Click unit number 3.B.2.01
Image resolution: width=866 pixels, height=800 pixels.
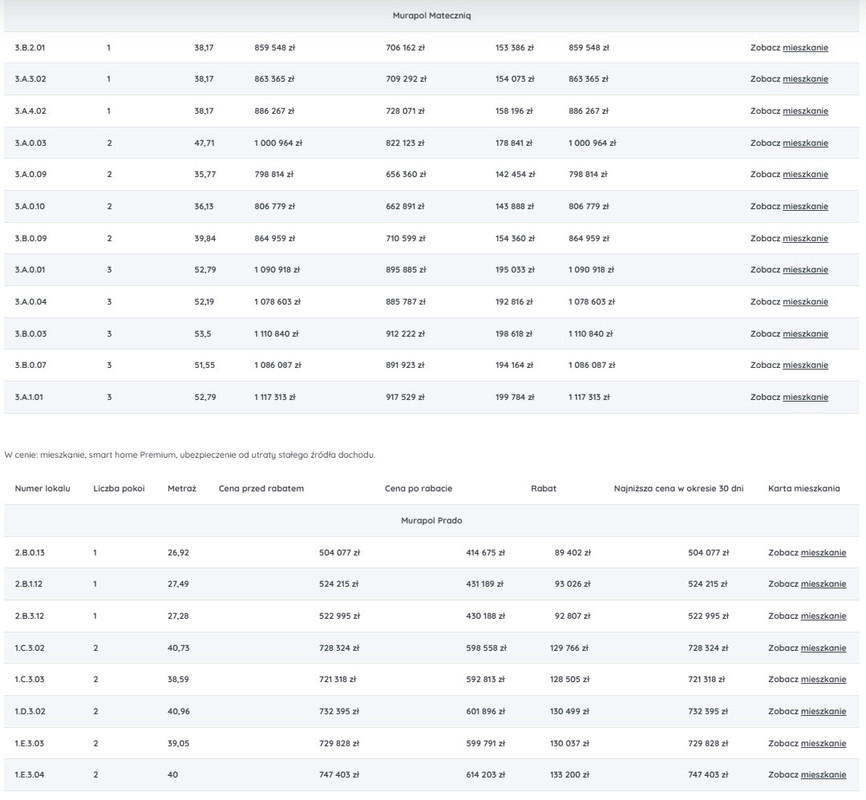point(30,48)
